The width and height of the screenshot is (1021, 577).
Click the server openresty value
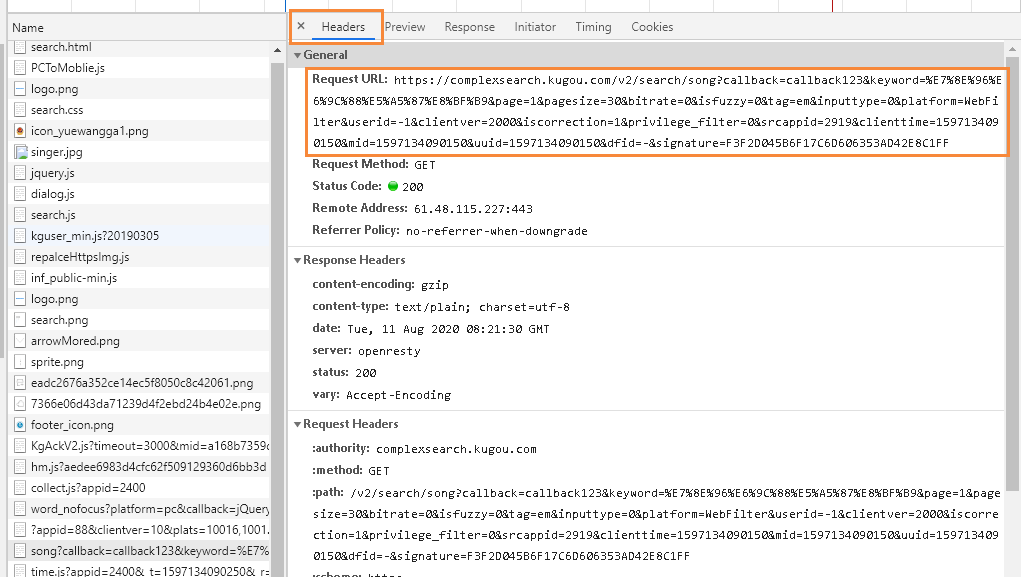point(389,352)
